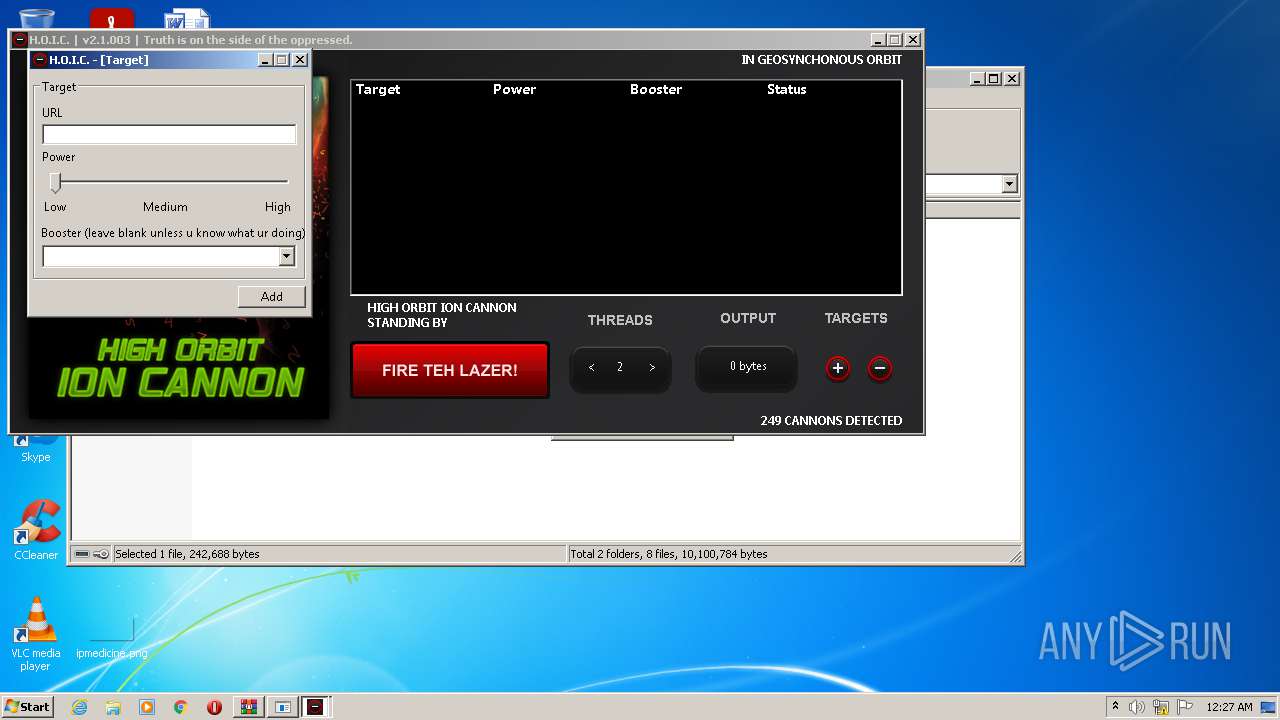Select the ipmedicine.png desktop file
Image resolution: width=1280 pixels, height=720 pixels.
tap(111, 637)
